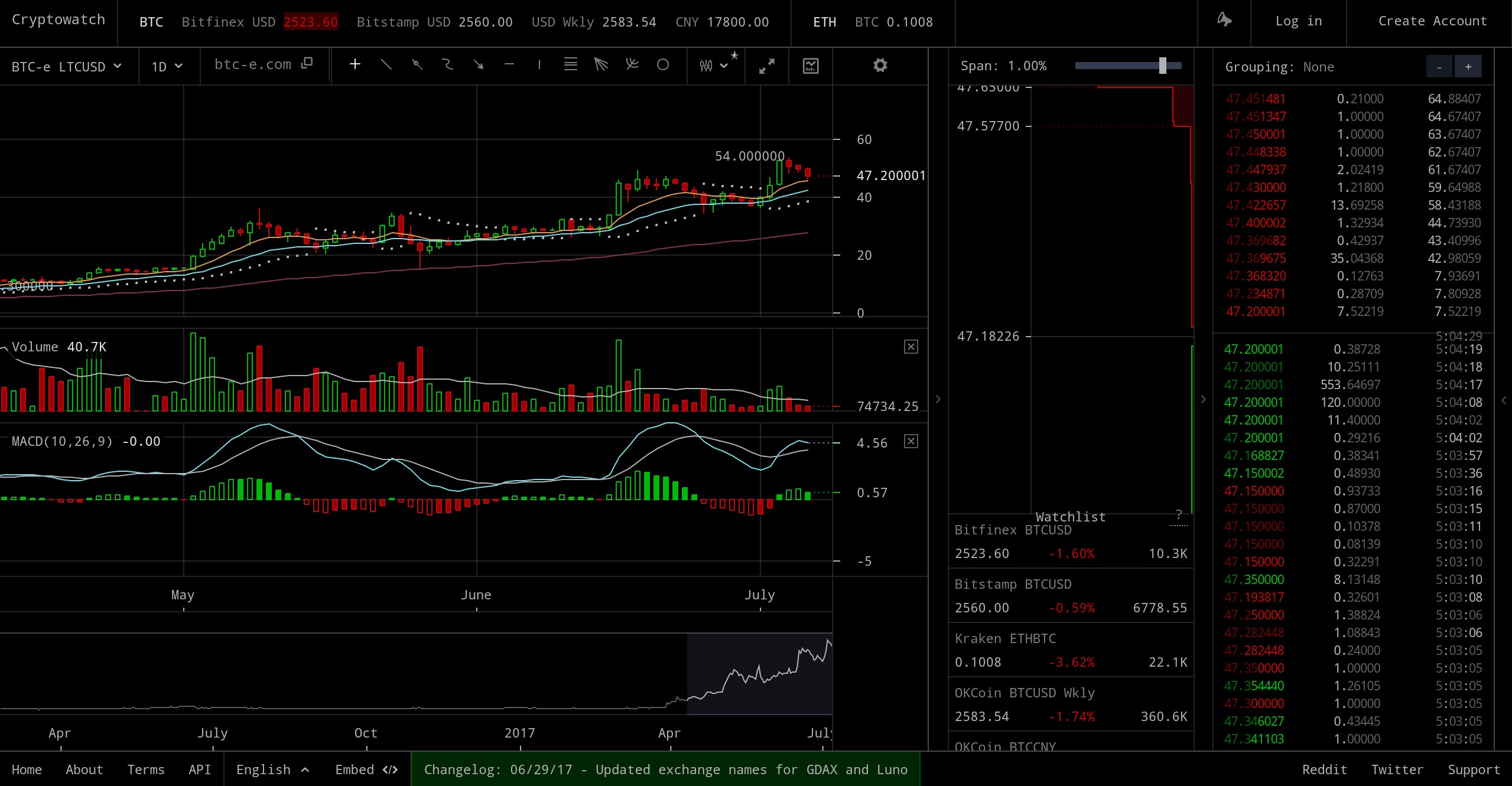This screenshot has width=1512, height=786.
Task: Click the Span slider handle
Action: (1162, 66)
